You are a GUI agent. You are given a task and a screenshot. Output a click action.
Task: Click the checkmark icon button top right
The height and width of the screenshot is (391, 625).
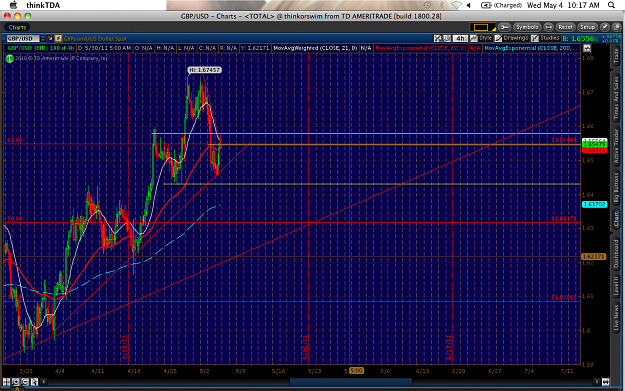[x=605, y=27]
